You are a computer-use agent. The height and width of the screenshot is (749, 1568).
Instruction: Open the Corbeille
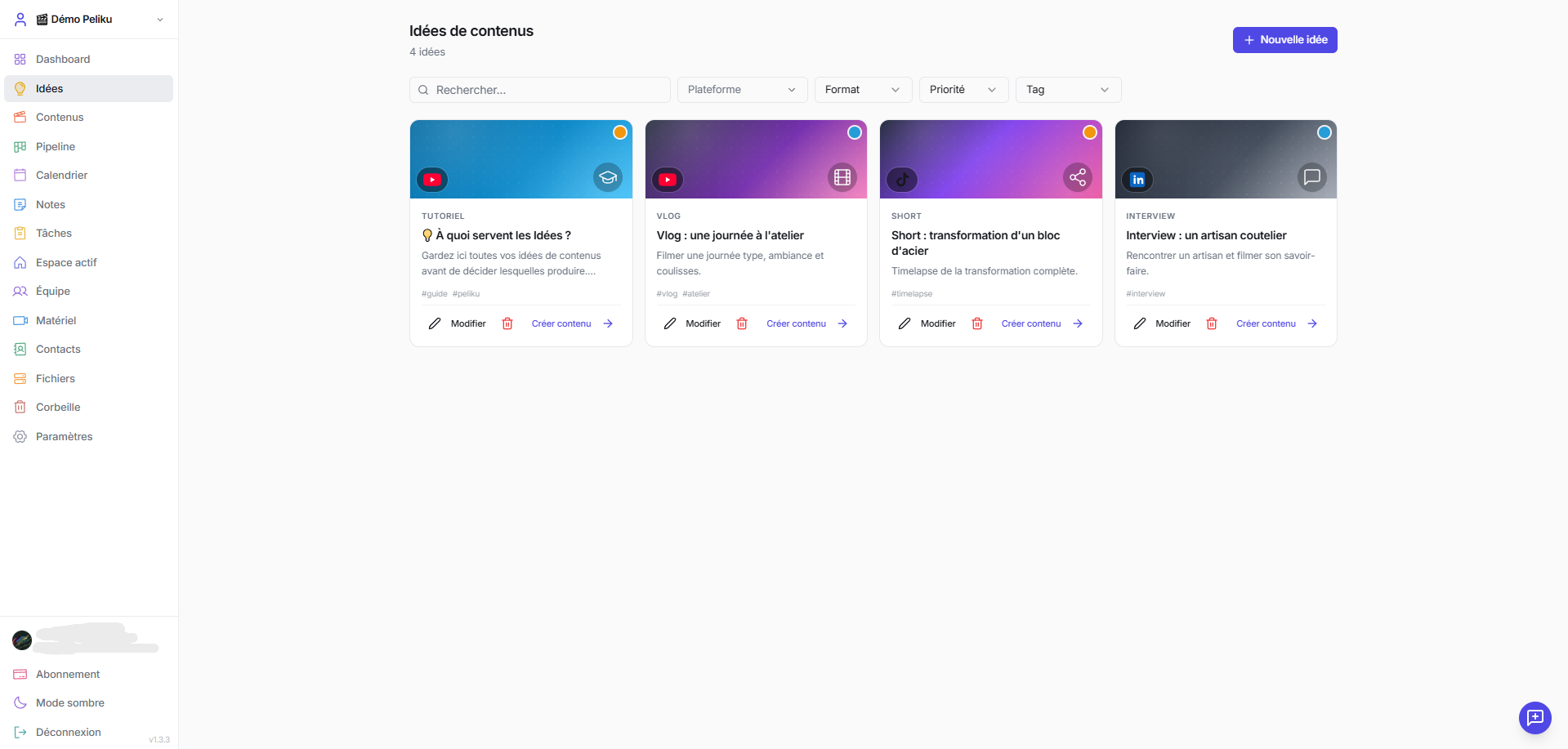pos(88,408)
